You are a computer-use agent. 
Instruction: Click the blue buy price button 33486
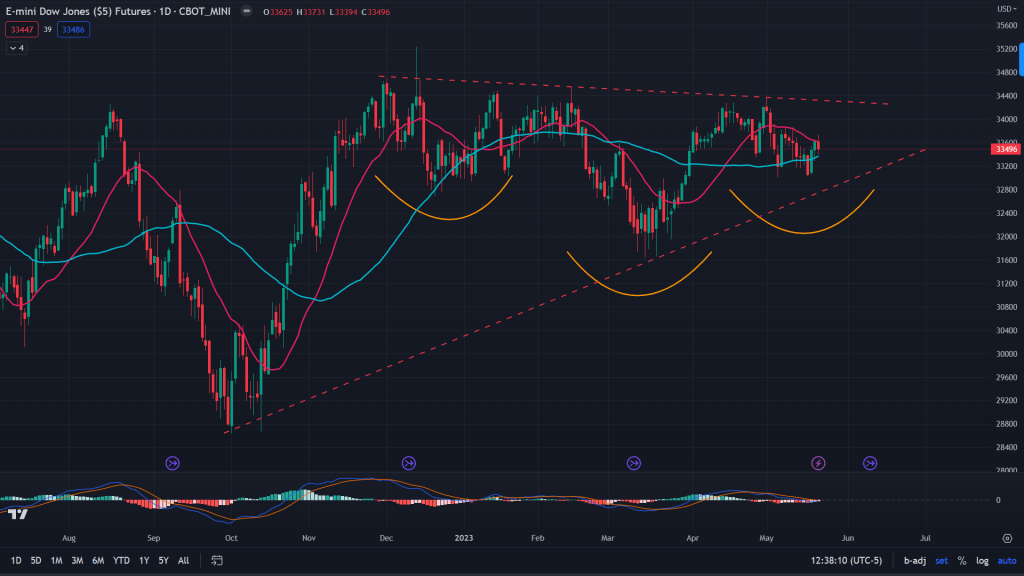(73, 30)
